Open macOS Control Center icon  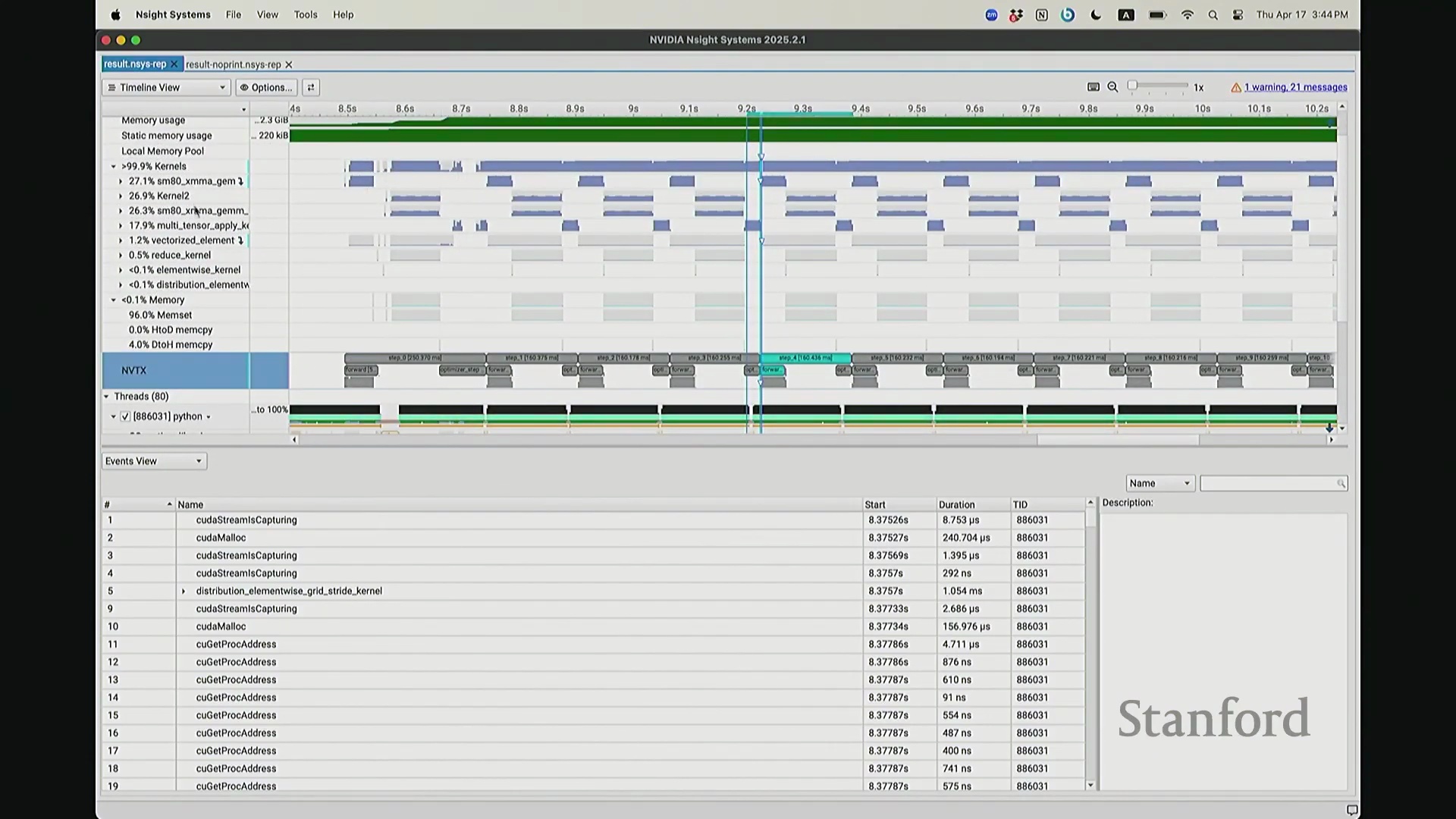(1238, 15)
